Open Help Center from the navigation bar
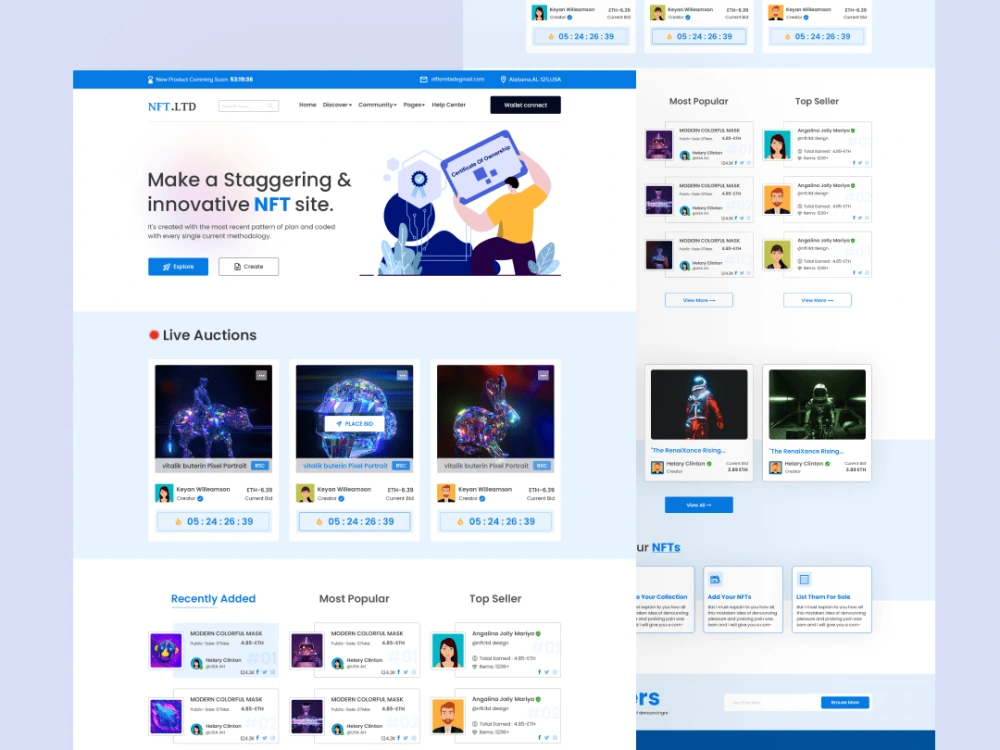This screenshot has width=1000, height=750. (448, 105)
